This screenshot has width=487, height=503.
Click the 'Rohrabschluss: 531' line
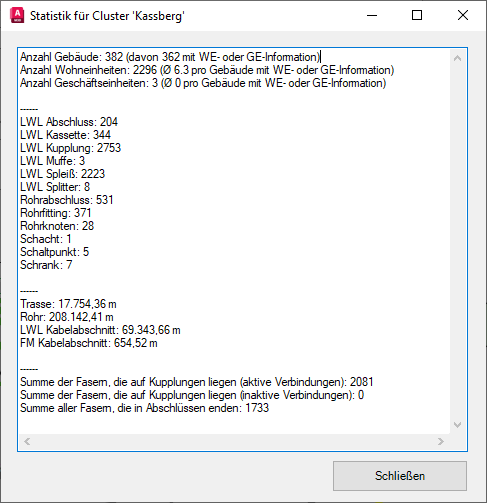click(x=67, y=200)
